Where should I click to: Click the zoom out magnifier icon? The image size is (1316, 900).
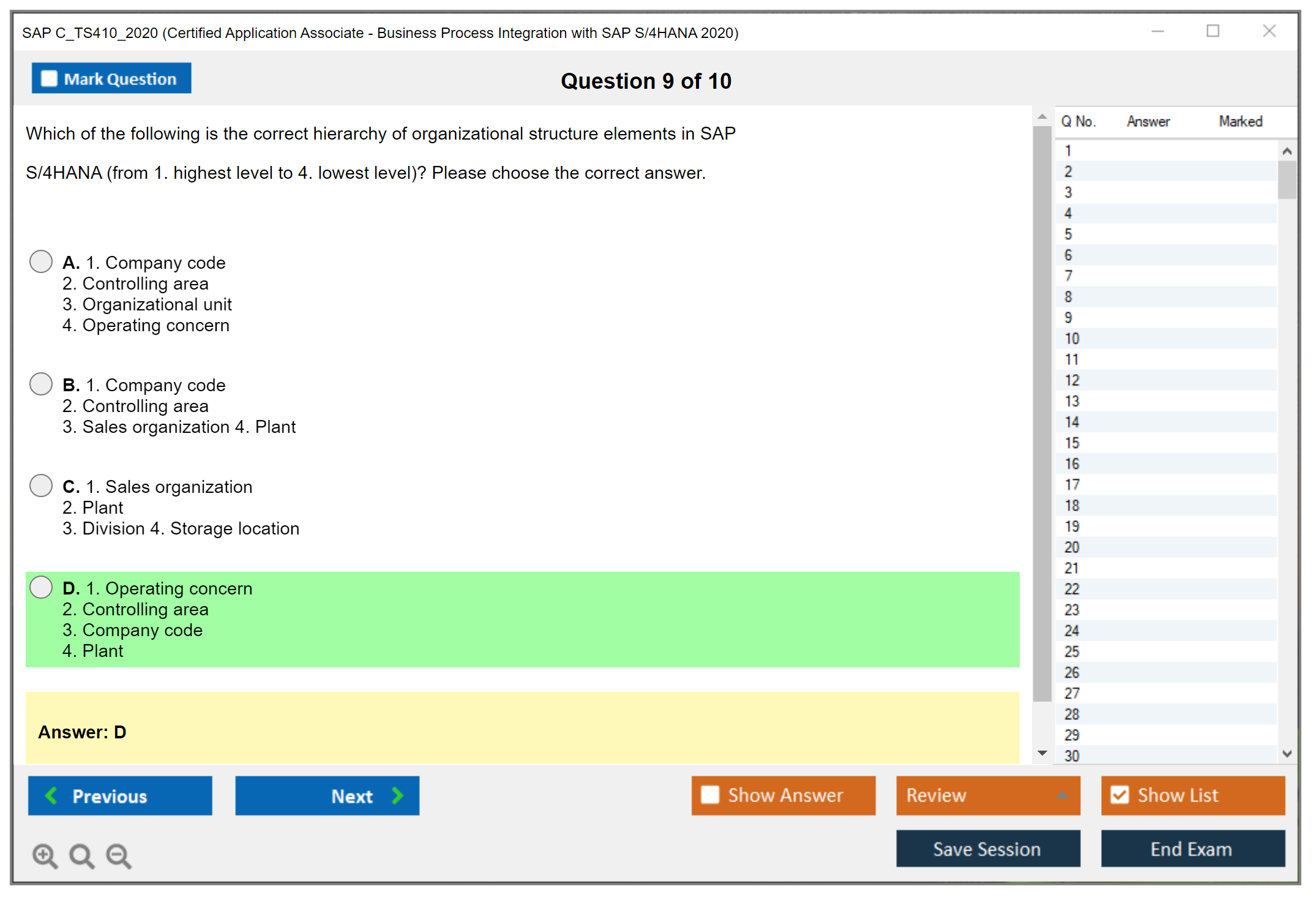click(x=119, y=855)
